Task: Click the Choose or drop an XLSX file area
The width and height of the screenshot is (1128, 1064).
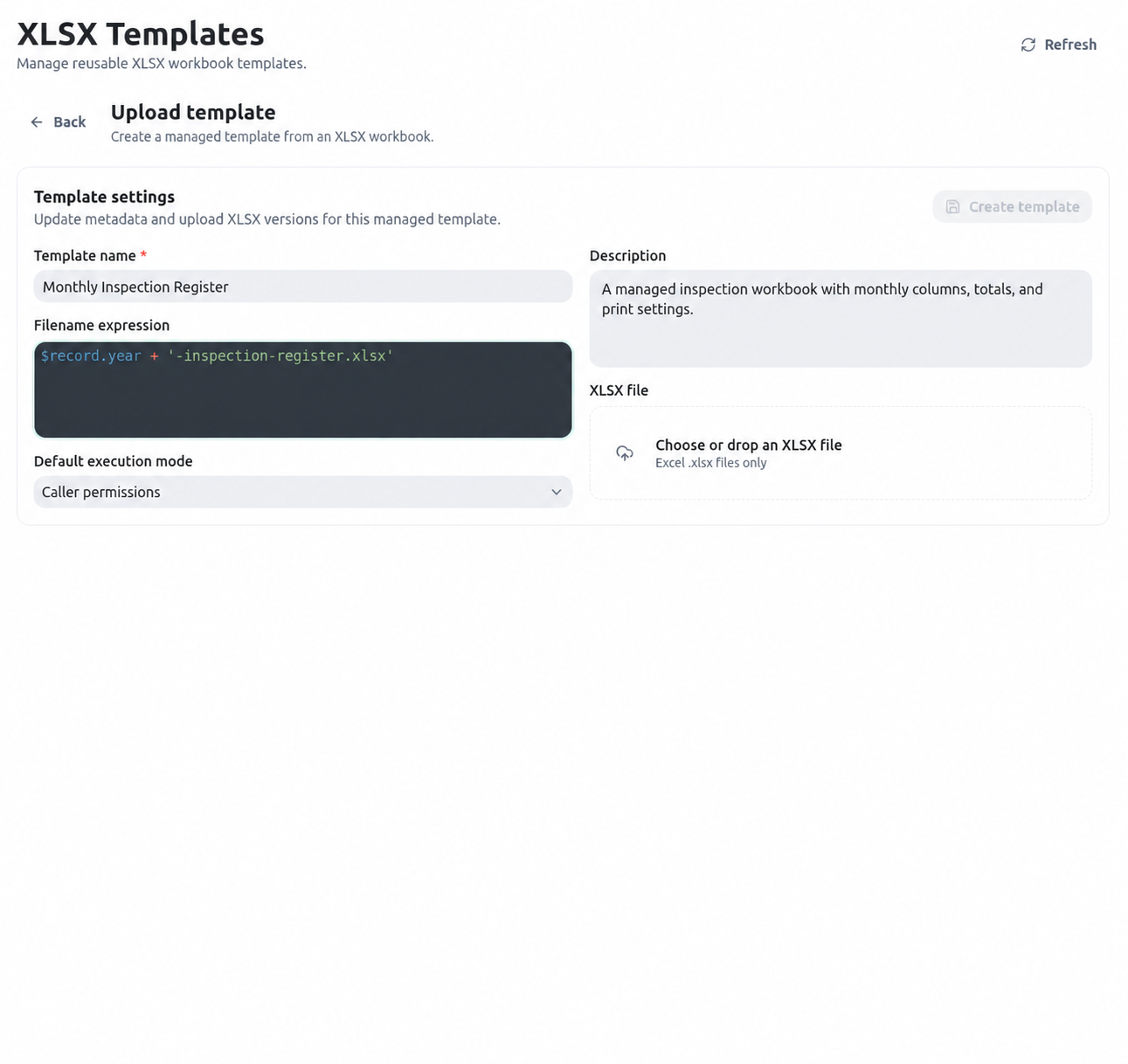Action: pyautogui.click(x=841, y=453)
